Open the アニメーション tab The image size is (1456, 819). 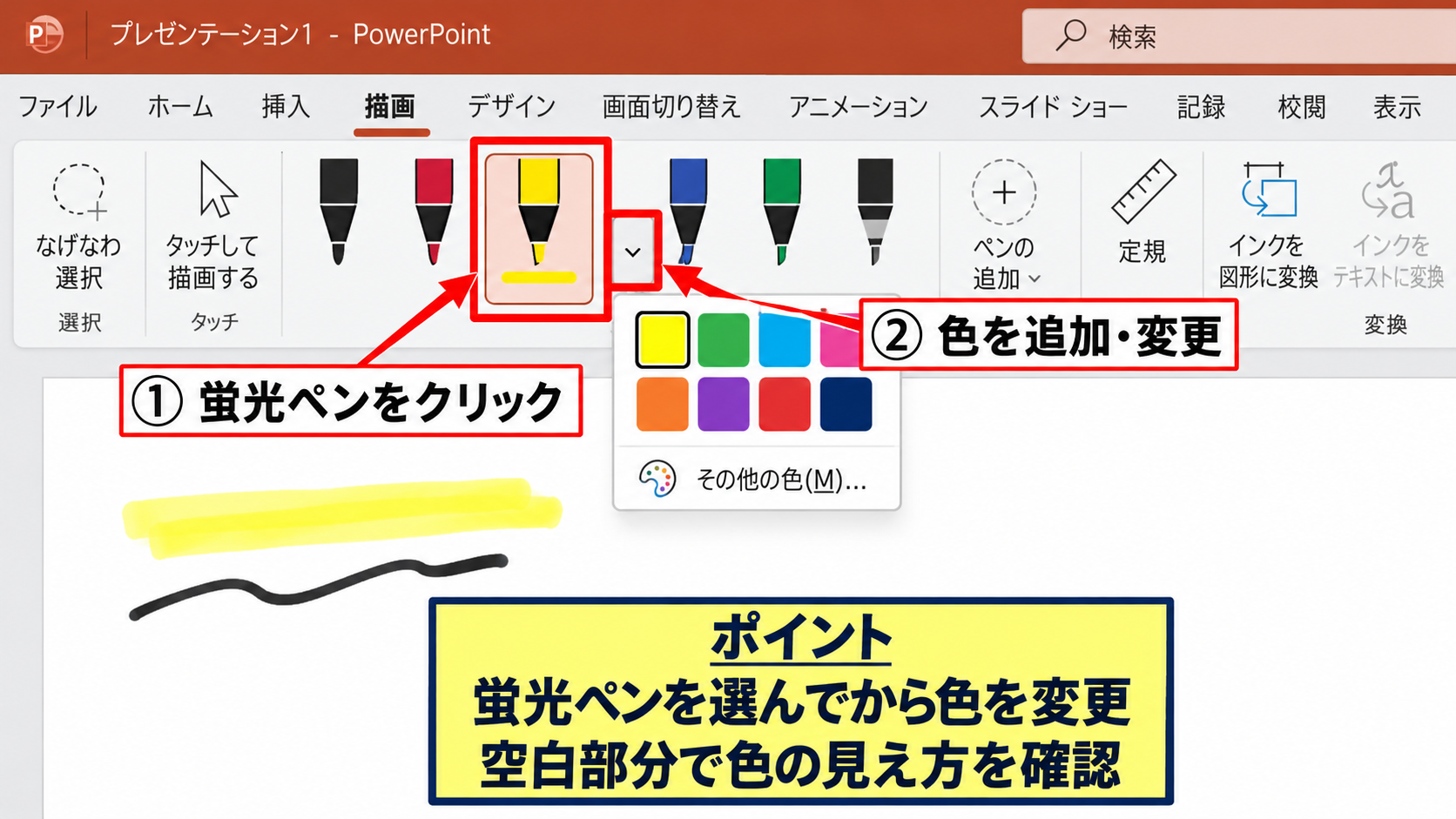pyautogui.click(x=859, y=107)
